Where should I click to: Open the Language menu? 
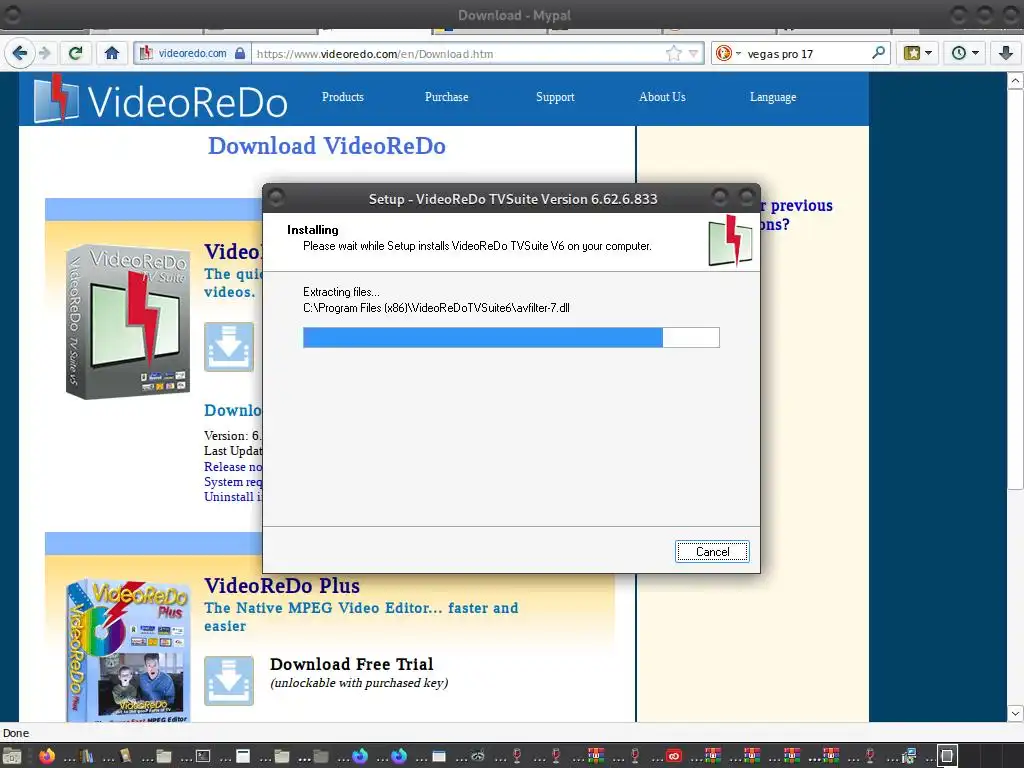(x=773, y=97)
